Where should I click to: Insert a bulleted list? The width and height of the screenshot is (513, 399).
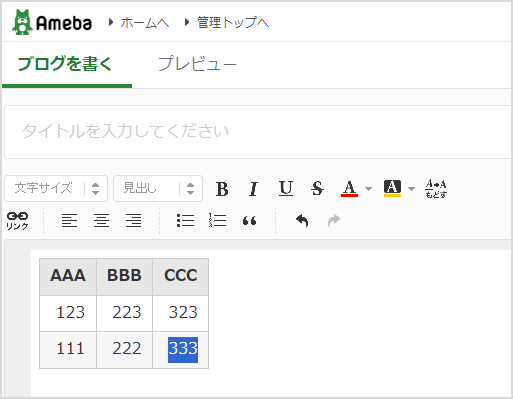click(185, 220)
